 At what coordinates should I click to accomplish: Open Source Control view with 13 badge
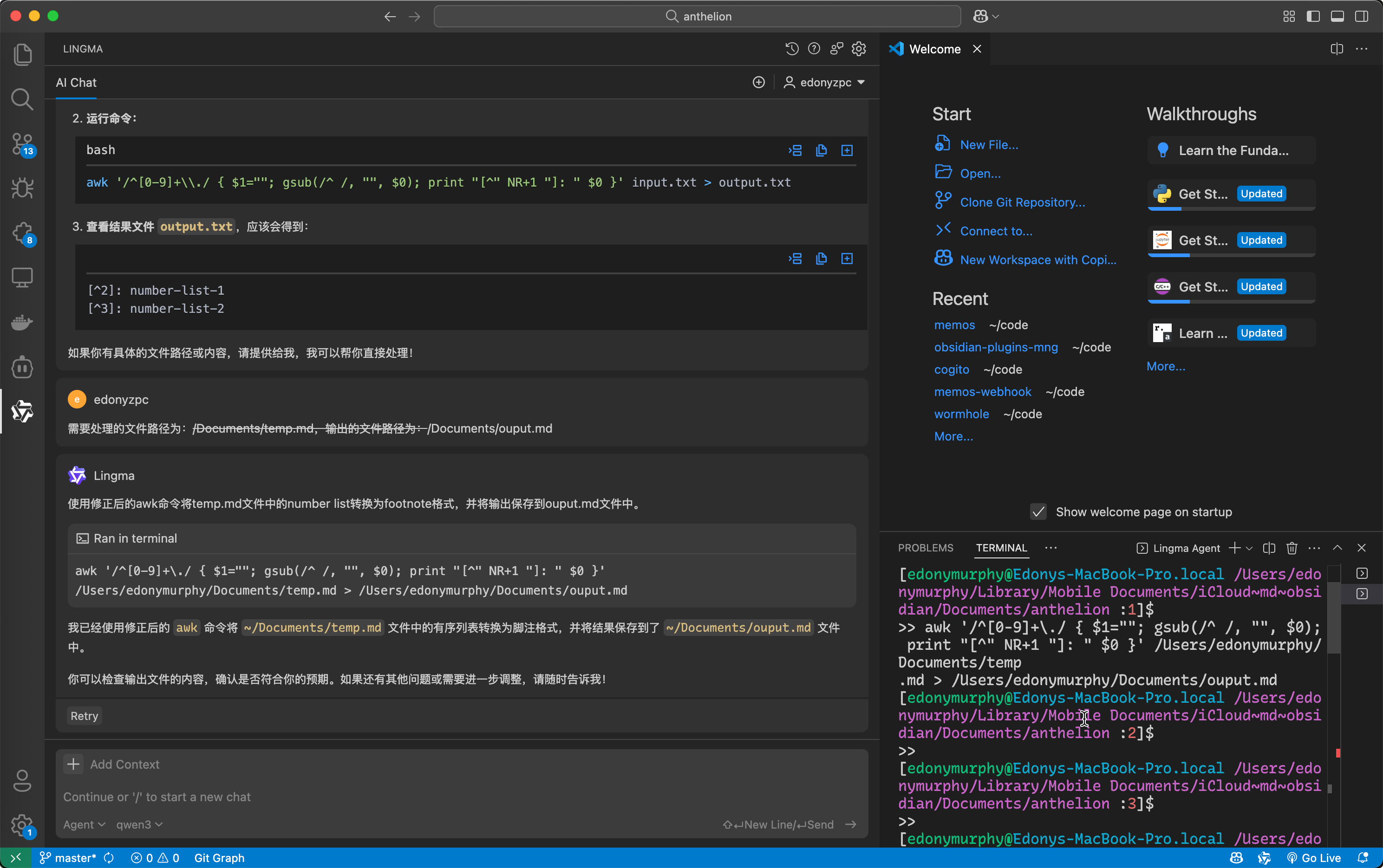[22, 143]
